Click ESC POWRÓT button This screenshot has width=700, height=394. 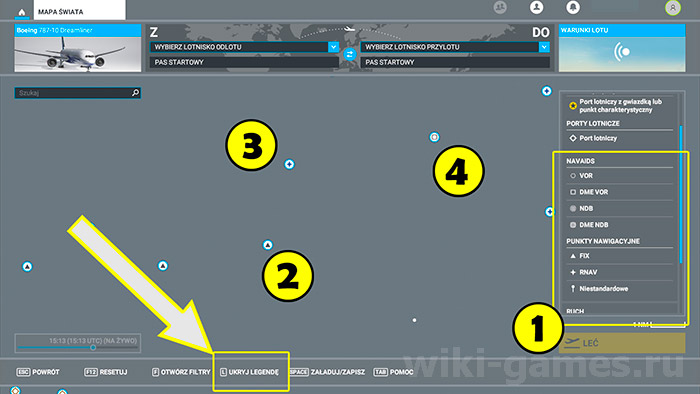pyautogui.click(x=38, y=372)
